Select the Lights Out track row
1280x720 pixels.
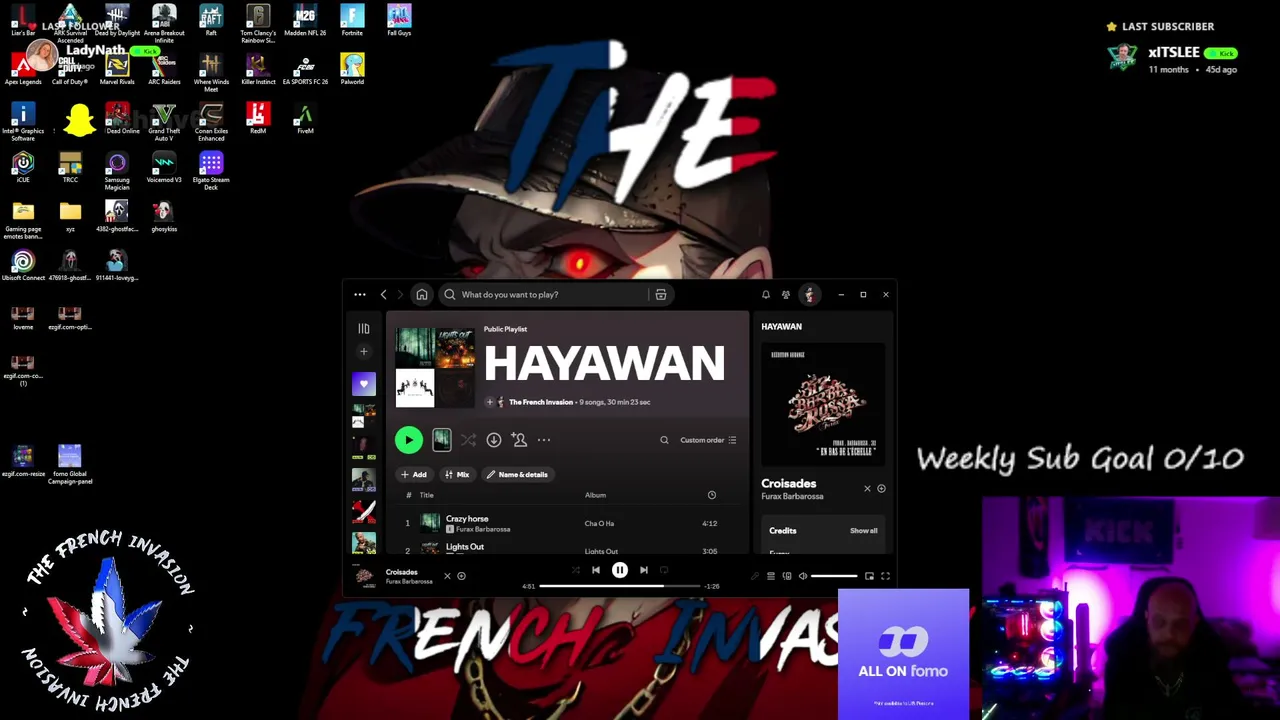click(x=567, y=548)
